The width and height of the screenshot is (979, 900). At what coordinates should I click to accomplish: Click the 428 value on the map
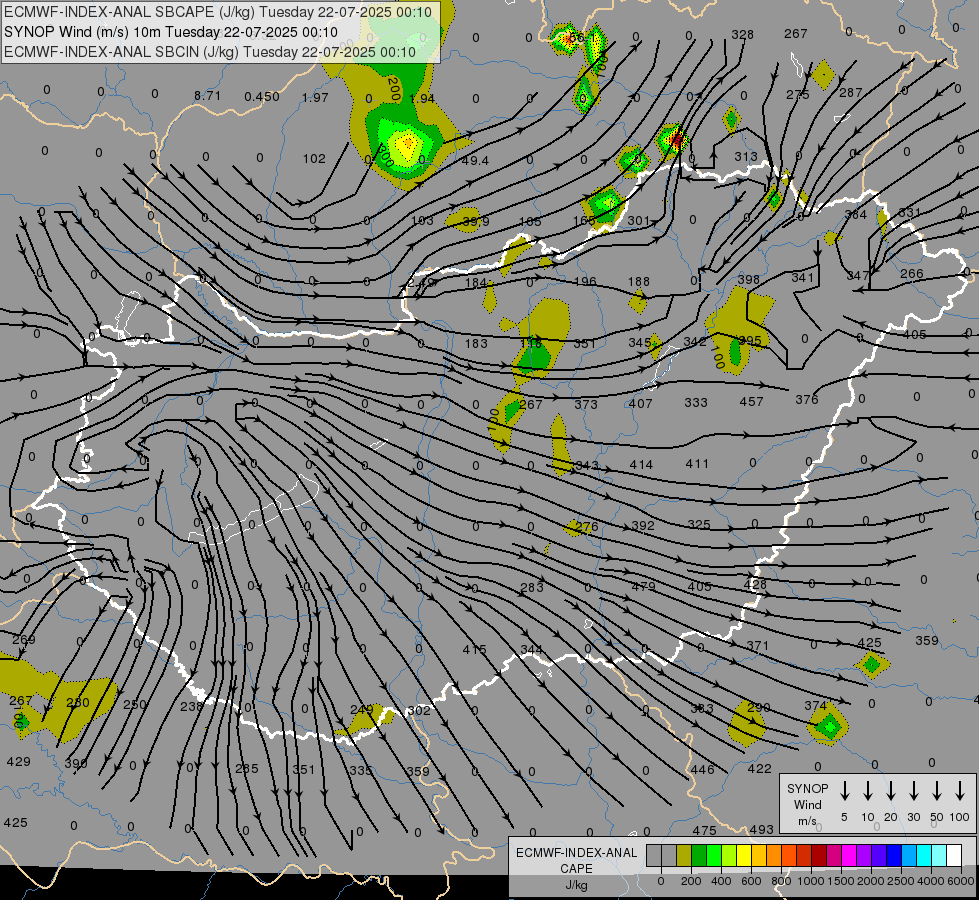tap(755, 584)
